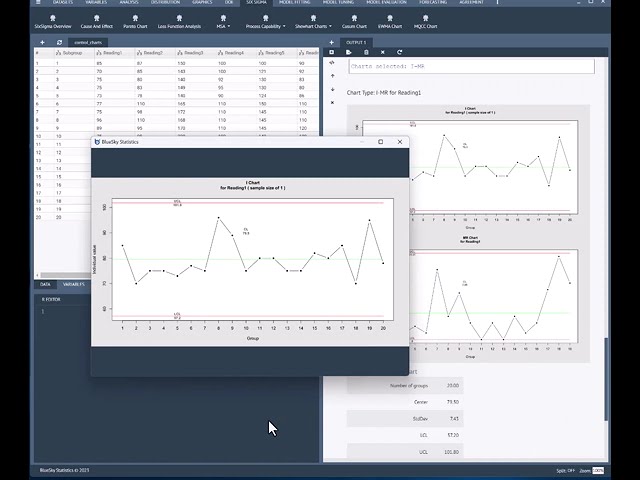Screen dimensions: 640x480
Task: Open Loss Function Analysis
Action: tap(179, 22)
